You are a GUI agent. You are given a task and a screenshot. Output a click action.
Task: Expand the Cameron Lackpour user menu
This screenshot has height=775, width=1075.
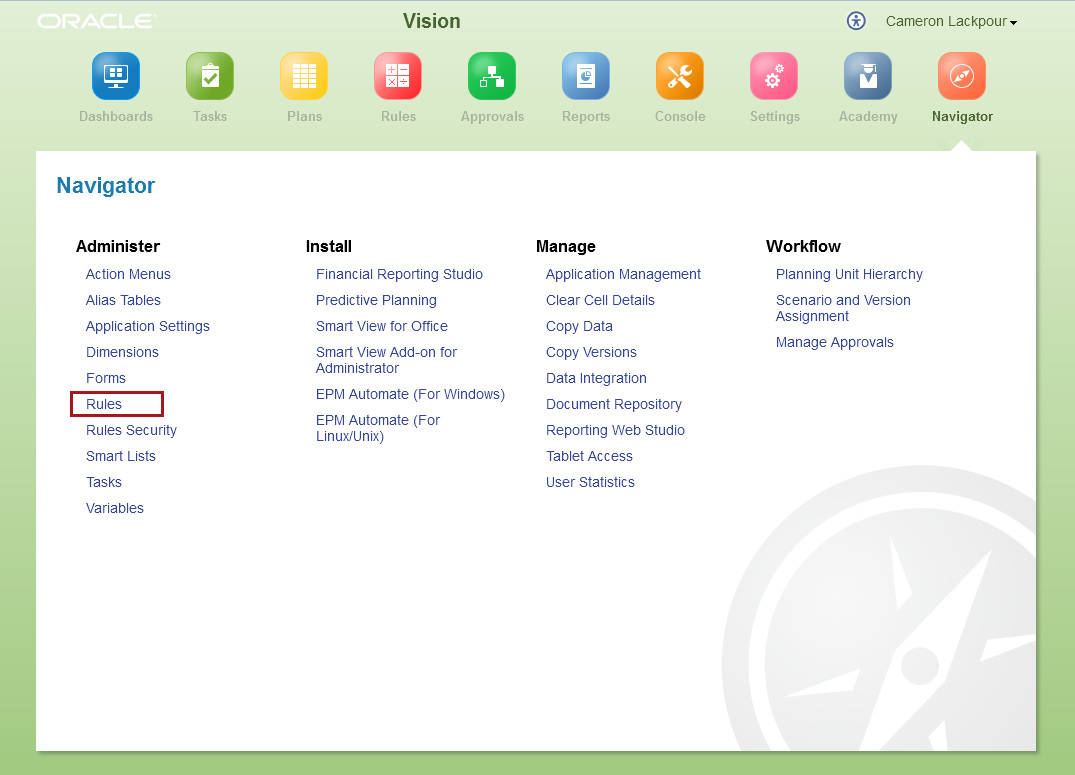click(x=951, y=21)
